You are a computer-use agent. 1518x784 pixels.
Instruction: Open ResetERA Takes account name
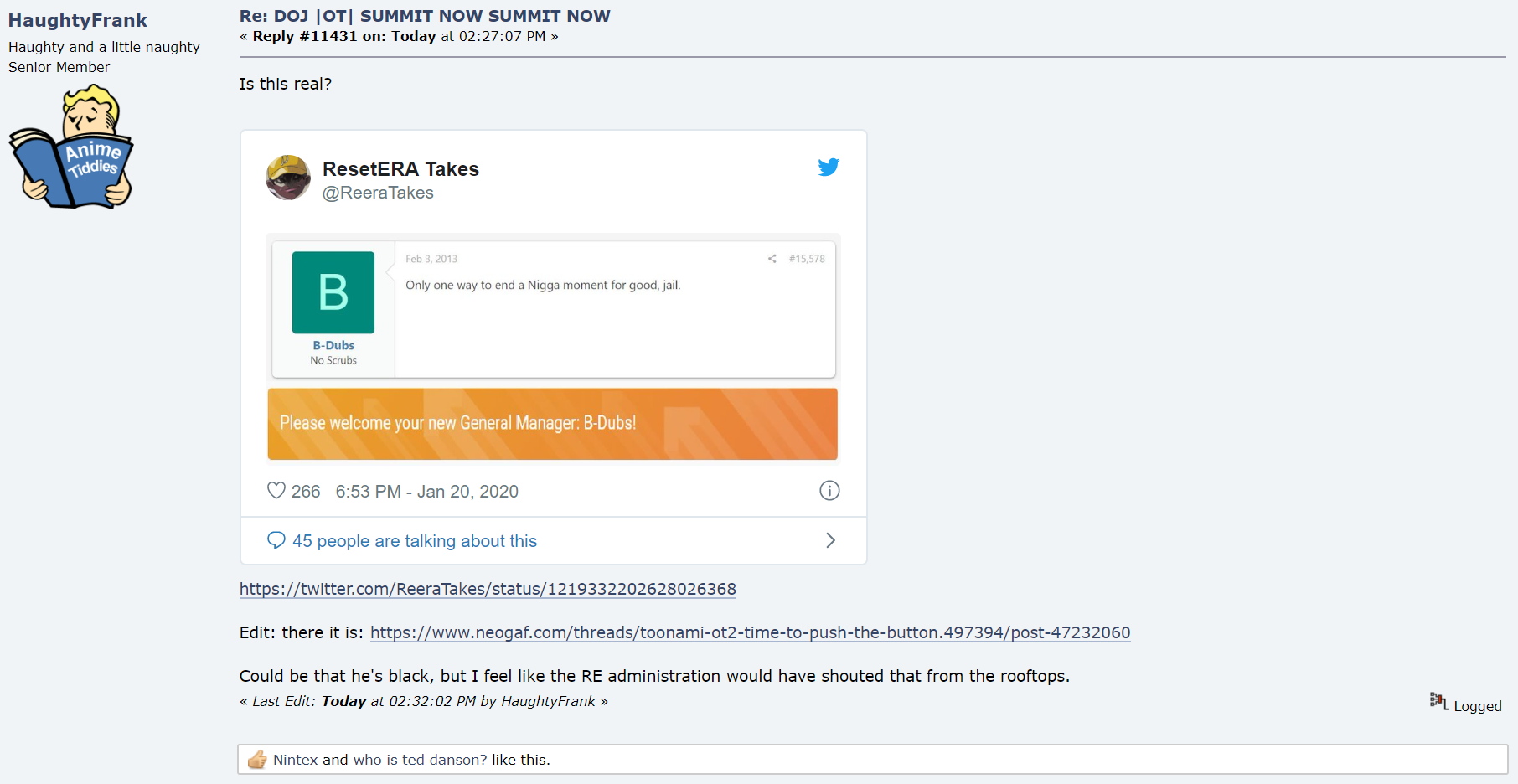pos(400,169)
